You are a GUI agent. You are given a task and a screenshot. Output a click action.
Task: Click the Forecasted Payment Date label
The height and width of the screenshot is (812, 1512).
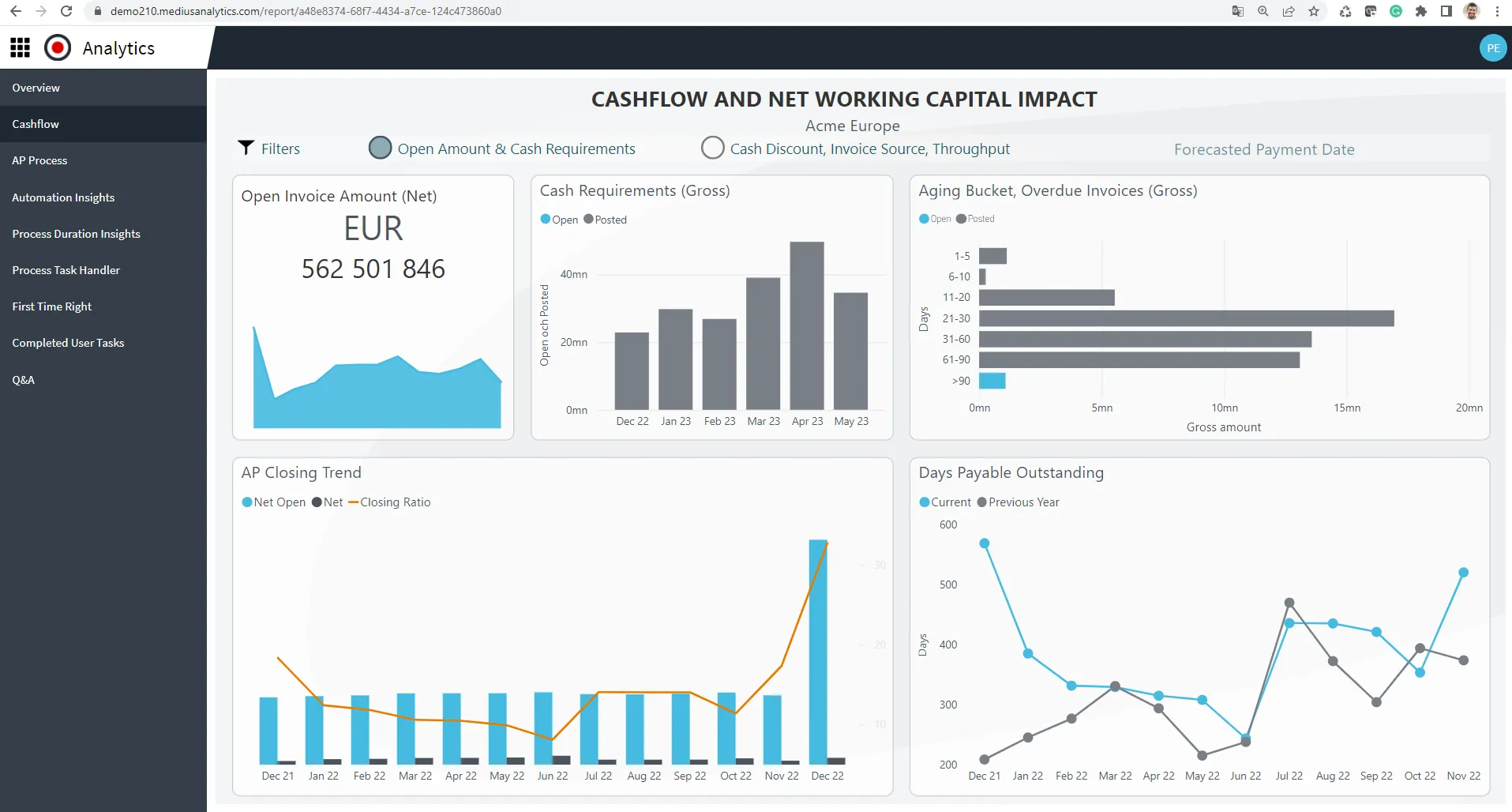1264,149
